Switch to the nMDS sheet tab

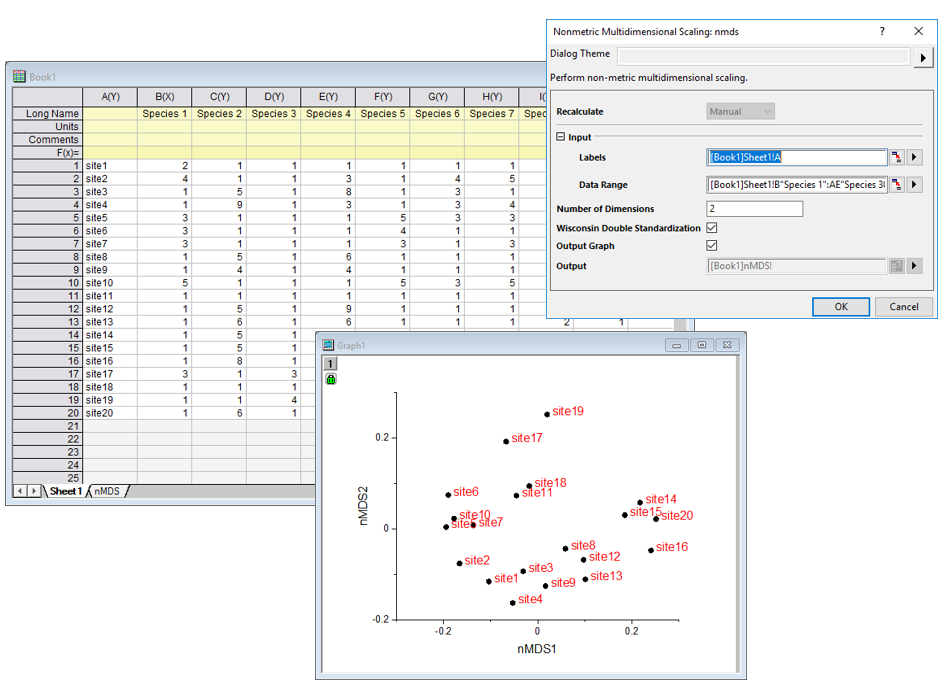click(107, 491)
